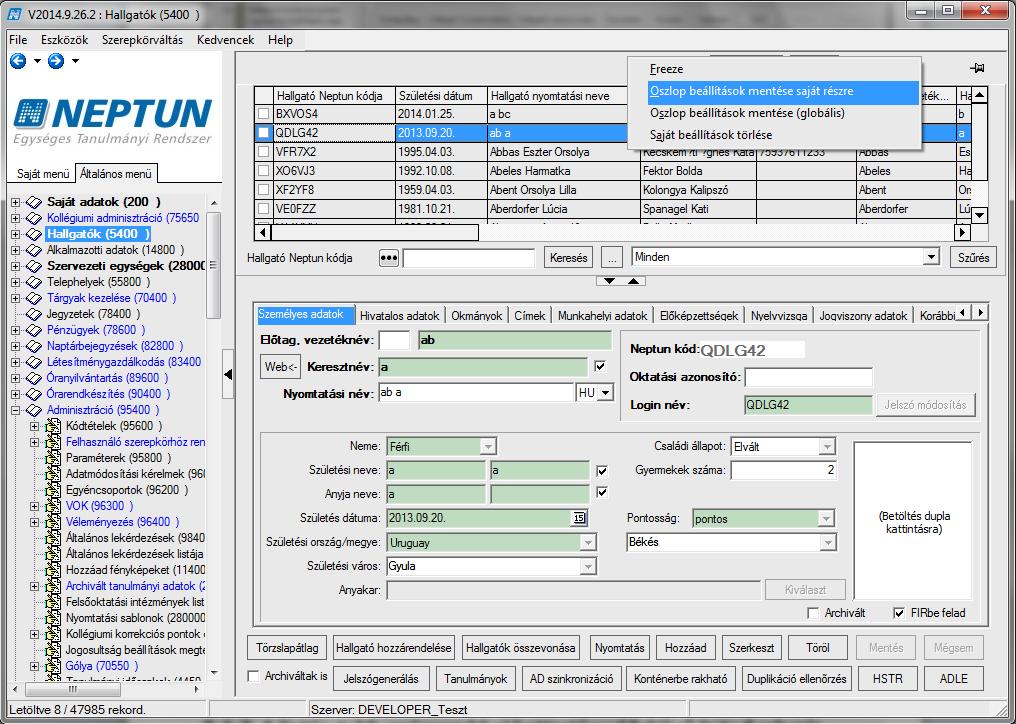Click the Duplikáció ellenőrzés button

tap(796, 679)
